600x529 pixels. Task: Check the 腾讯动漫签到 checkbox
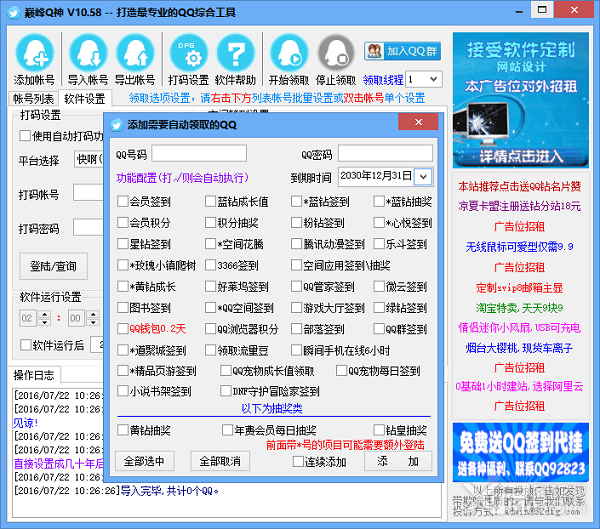[x=296, y=244]
